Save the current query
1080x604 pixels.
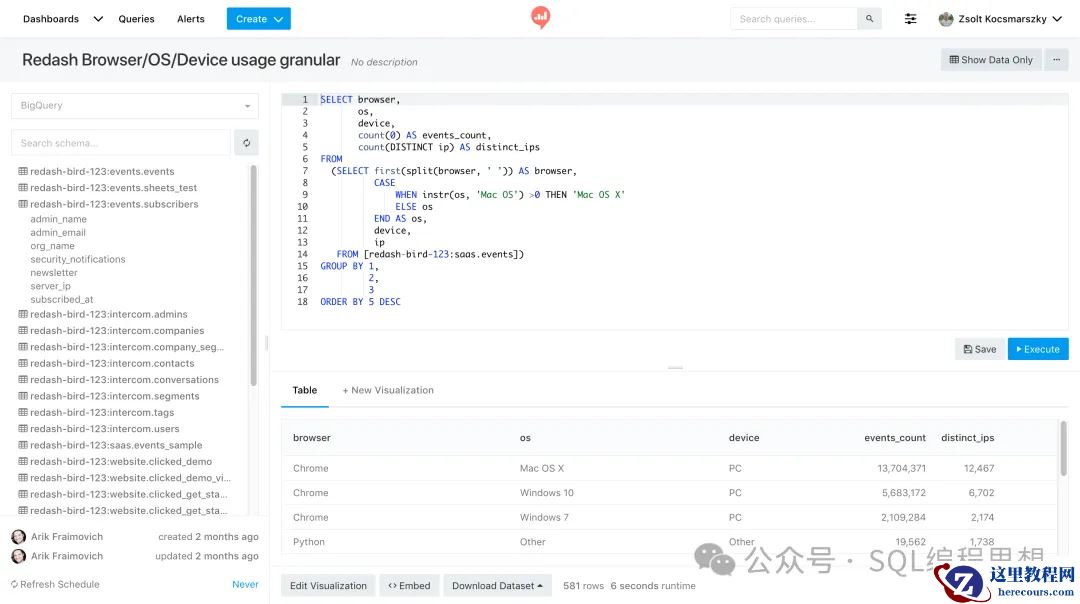(x=980, y=349)
